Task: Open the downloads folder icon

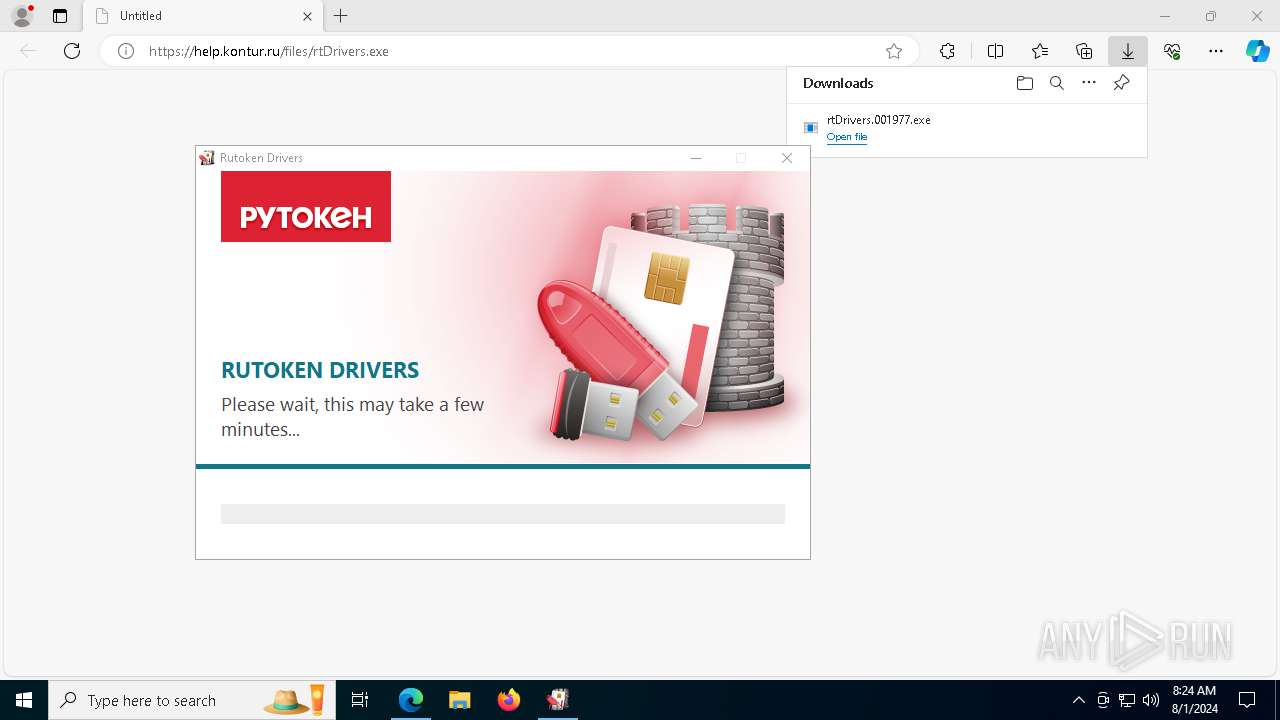Action: (x=1024, y=83)
